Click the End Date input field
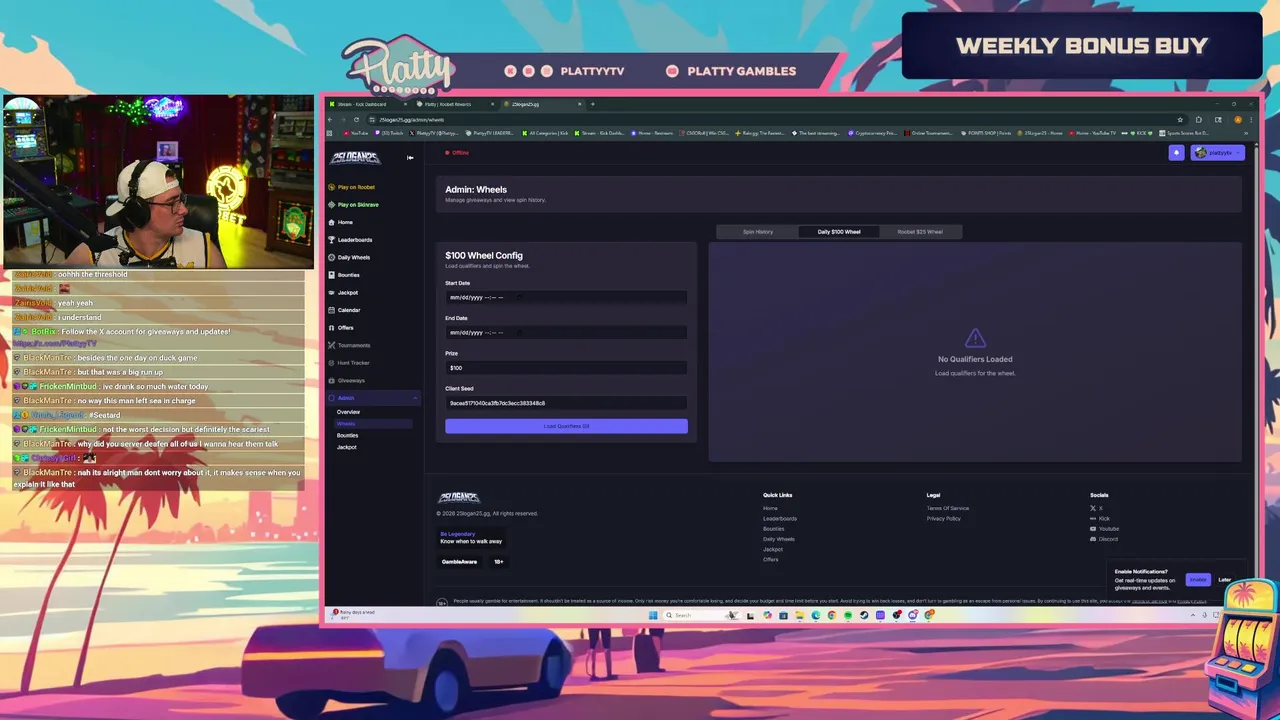1280x720 pixels. point(566,332)
